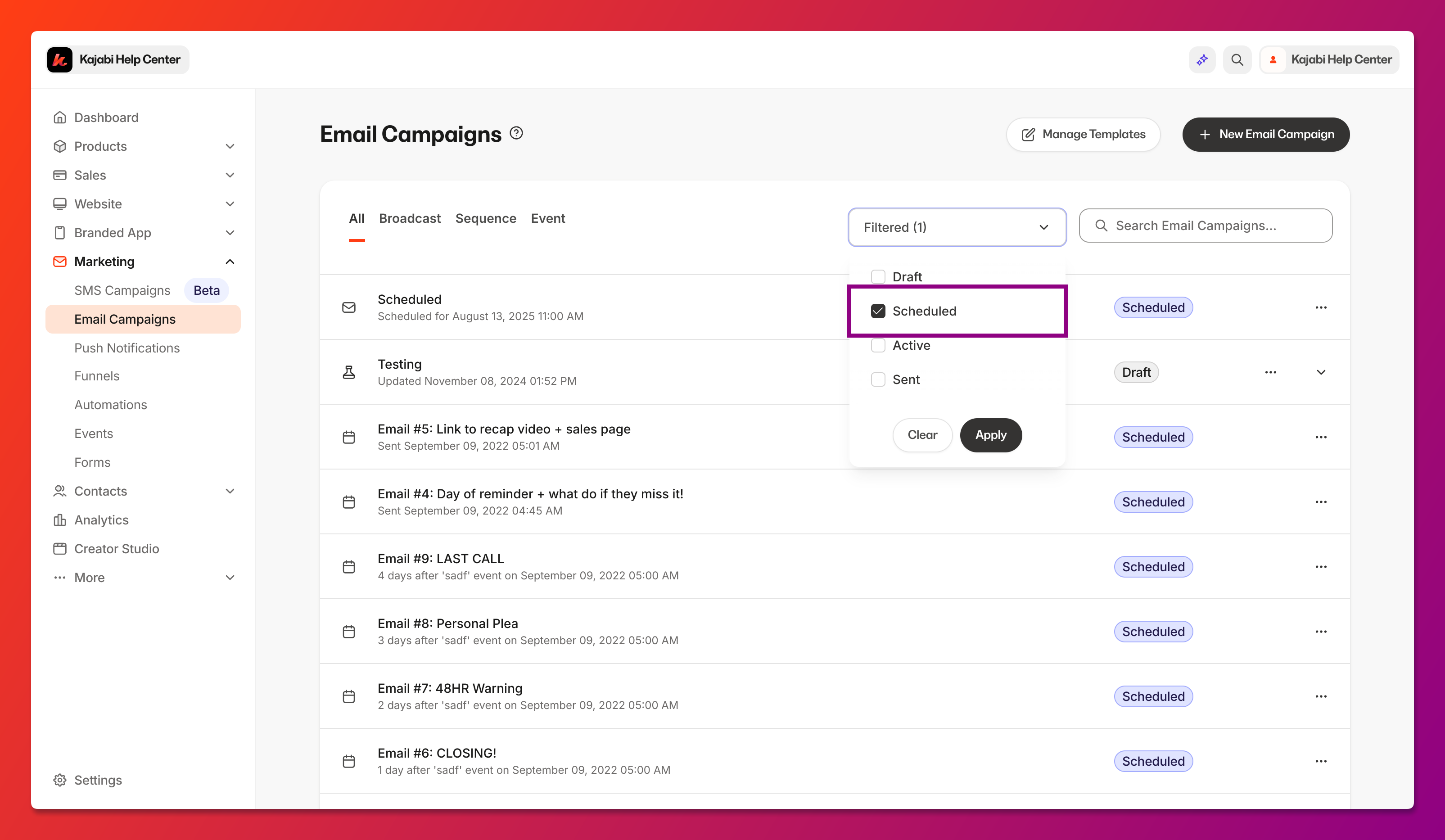Expand the More menu chevron

tap(230, 578)
